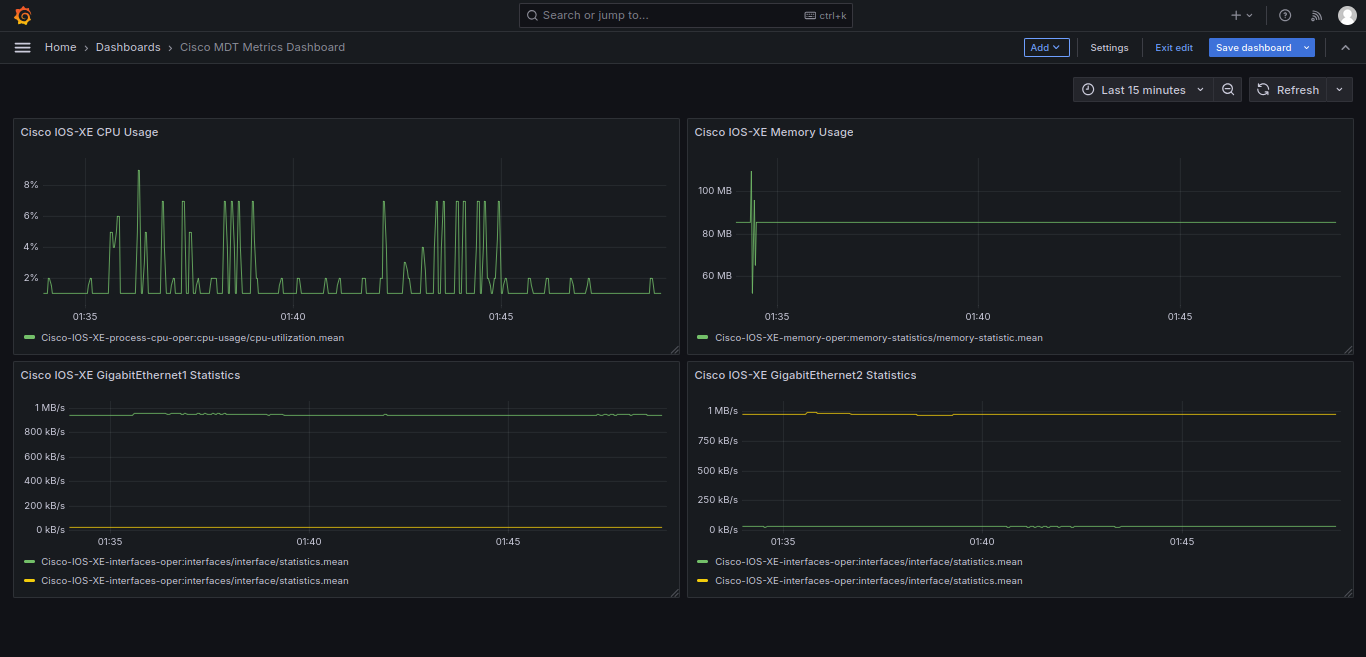
Task: Open the GigabitEthernet2 Statistics panel title
Action: (805, 375)
